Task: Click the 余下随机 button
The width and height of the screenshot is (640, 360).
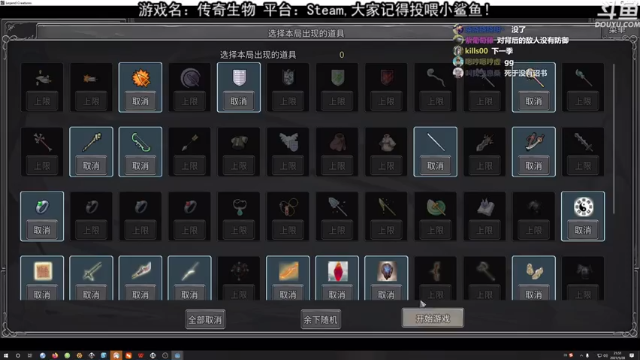Action: [x=320, y=320]
